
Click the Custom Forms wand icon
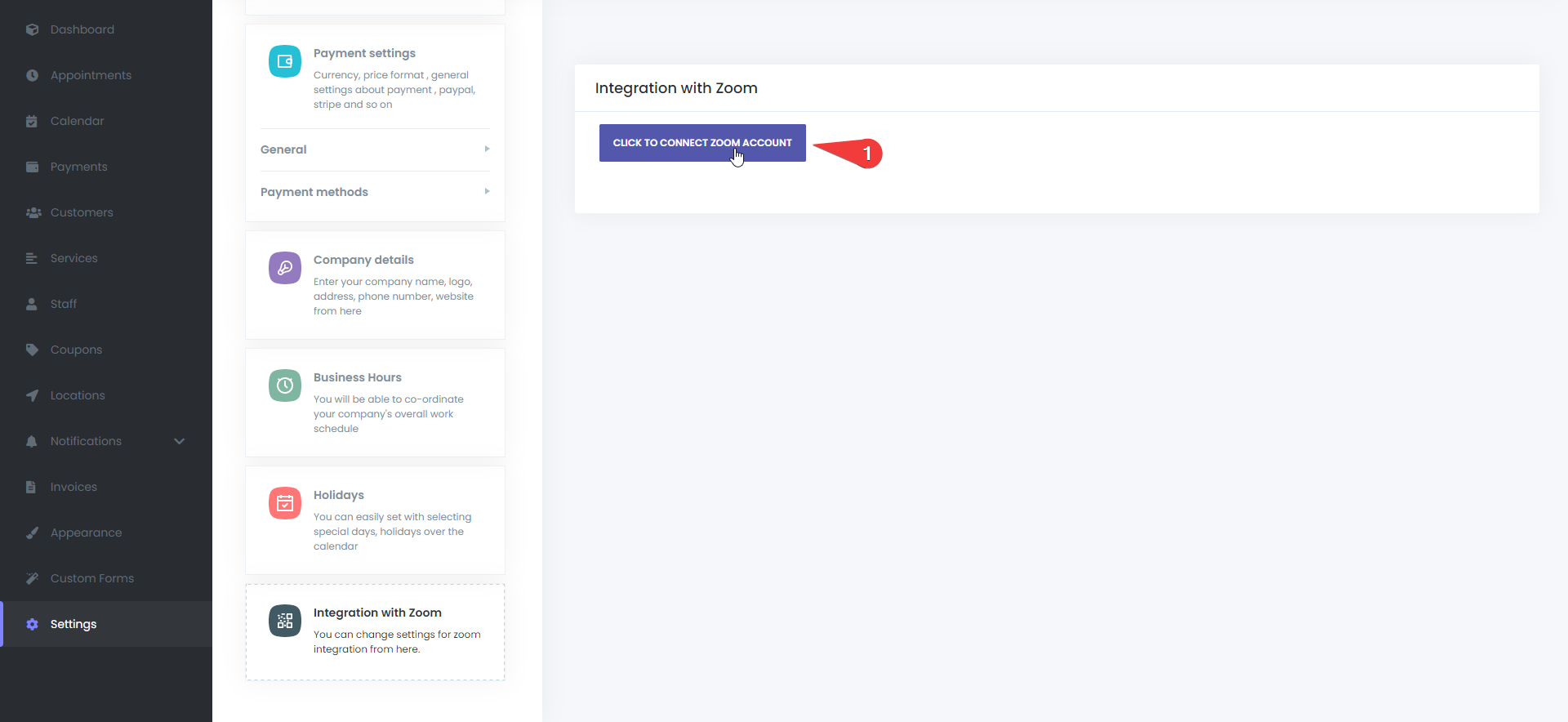(x=32, y=578)
